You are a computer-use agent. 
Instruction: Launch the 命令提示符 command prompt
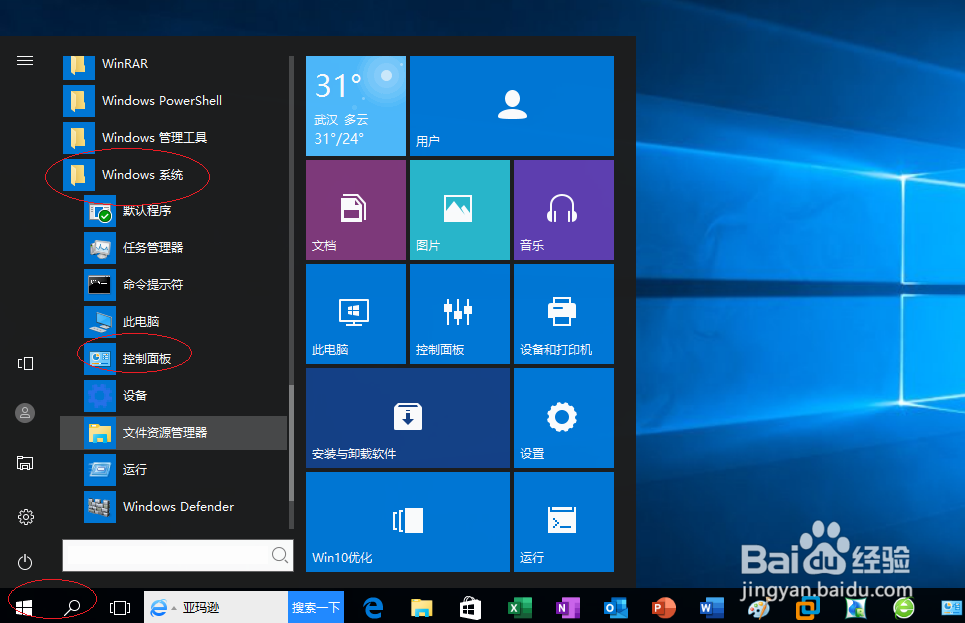point(150,284)
